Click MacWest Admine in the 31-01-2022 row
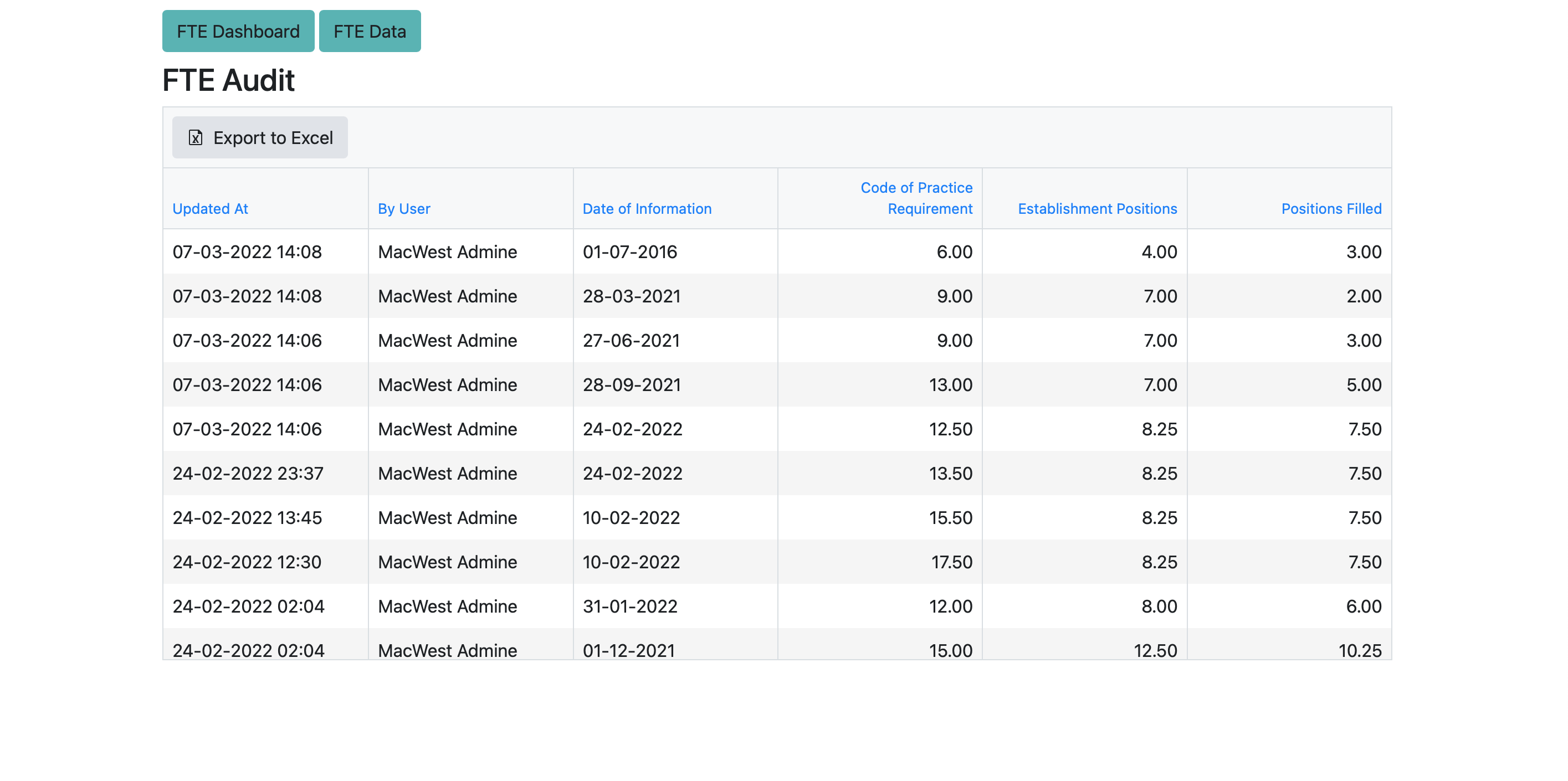 click(447, 607)
